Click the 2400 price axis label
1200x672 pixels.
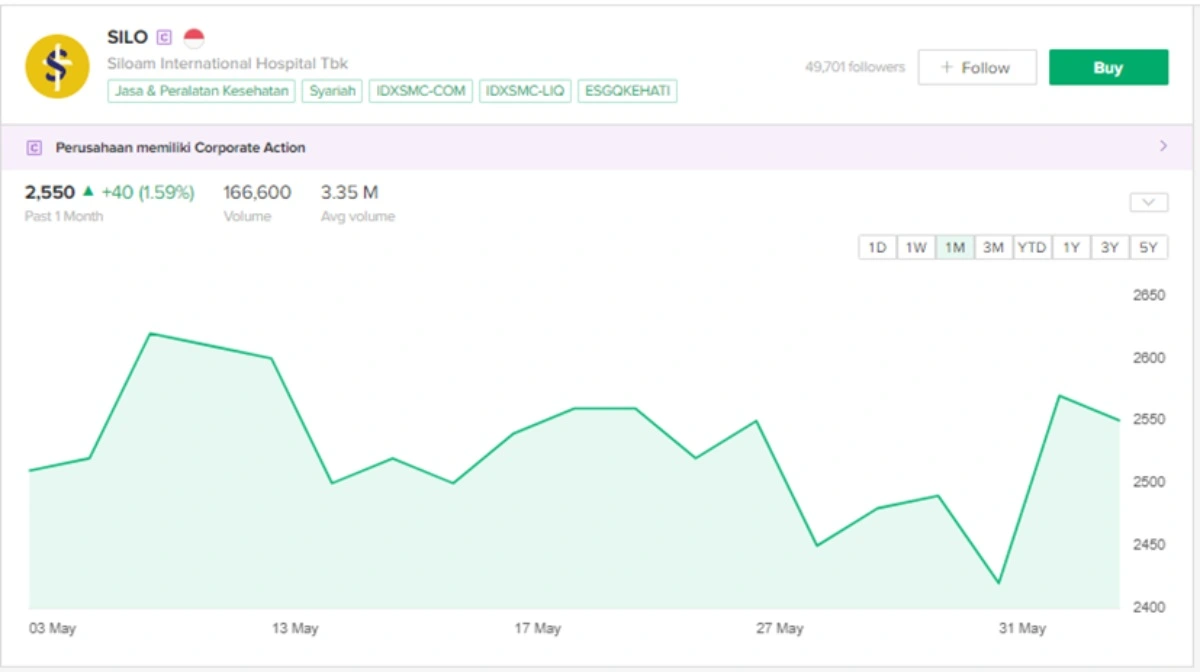(1149, 607)
